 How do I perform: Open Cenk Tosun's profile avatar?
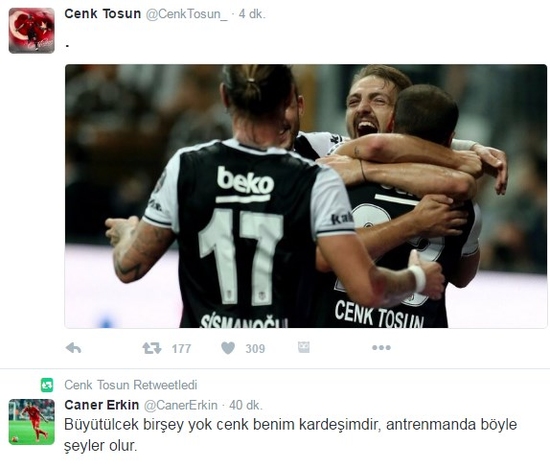32,31
